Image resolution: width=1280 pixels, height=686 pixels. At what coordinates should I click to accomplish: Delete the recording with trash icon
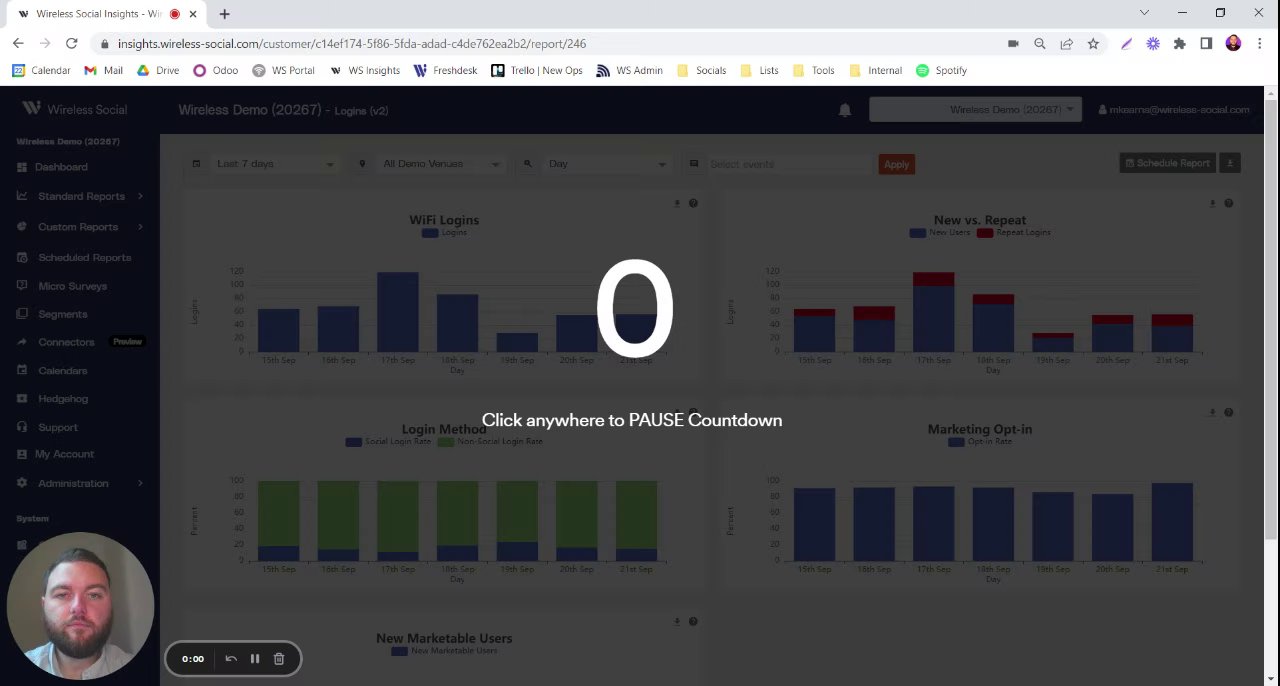pos(279,659)
